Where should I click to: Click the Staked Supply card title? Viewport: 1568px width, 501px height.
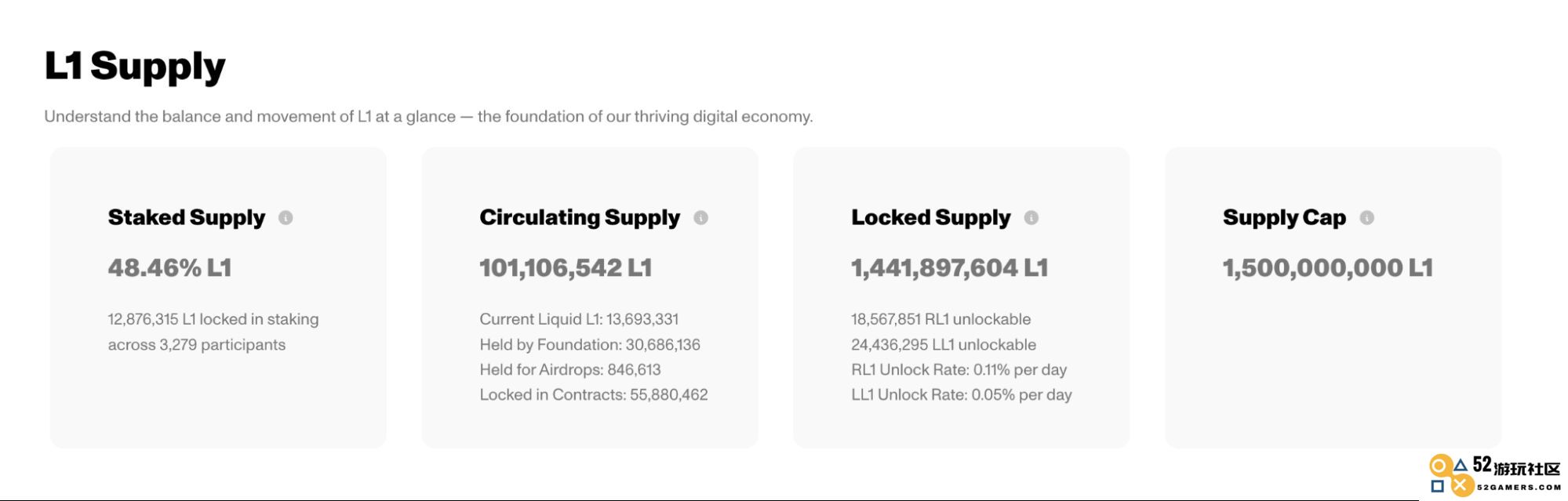[187, 217]
